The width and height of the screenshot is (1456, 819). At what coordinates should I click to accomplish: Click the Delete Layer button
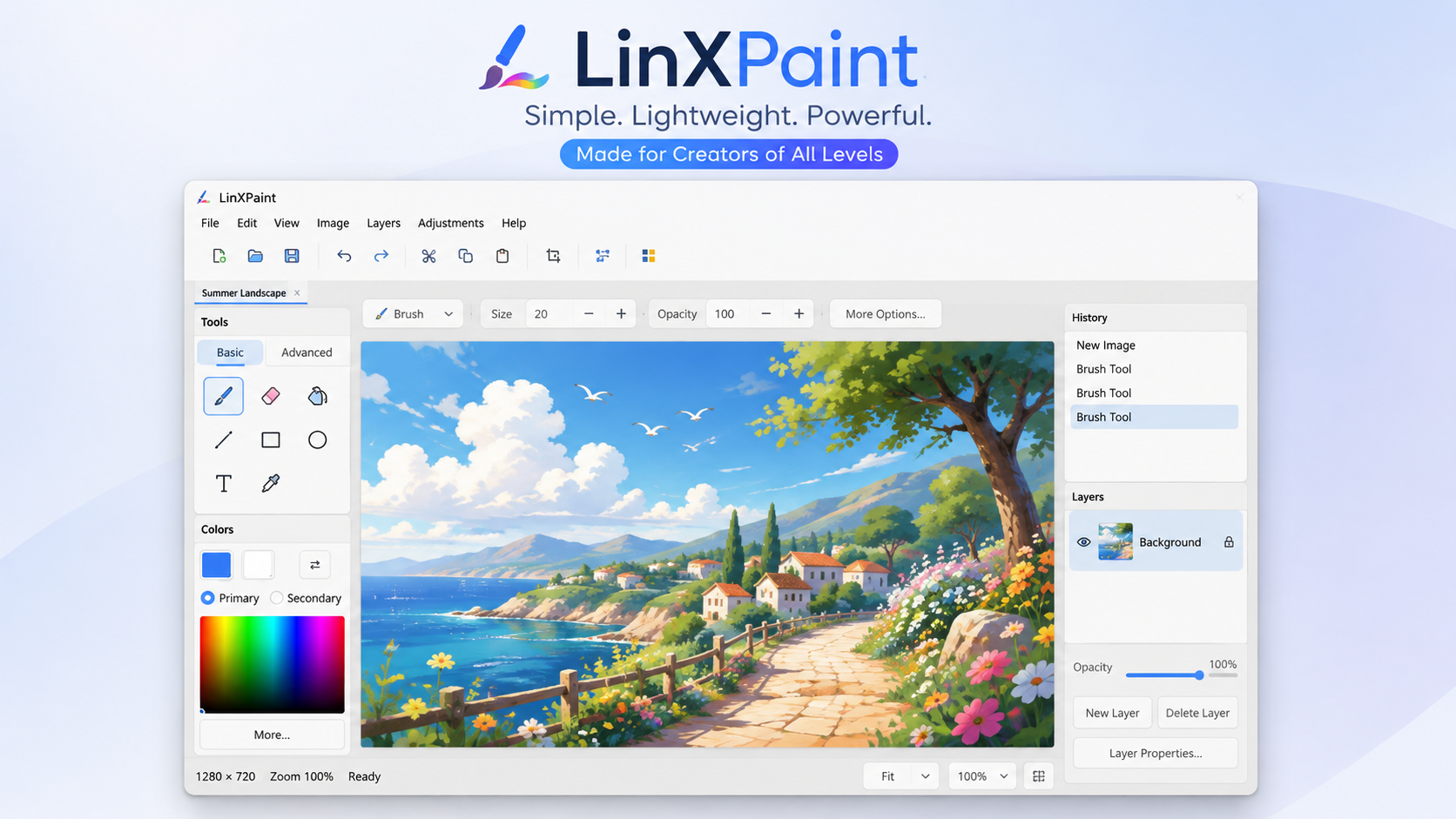pos(1197,713)
